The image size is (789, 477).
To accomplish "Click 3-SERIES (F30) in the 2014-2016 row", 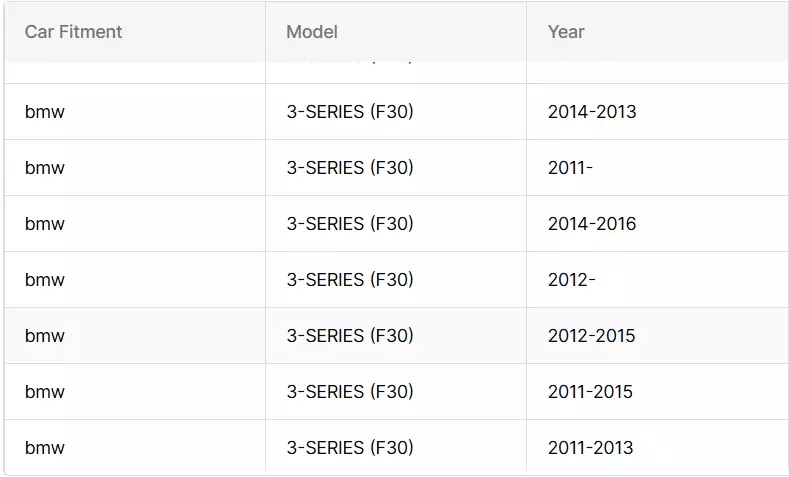I will tap(350, 224).
